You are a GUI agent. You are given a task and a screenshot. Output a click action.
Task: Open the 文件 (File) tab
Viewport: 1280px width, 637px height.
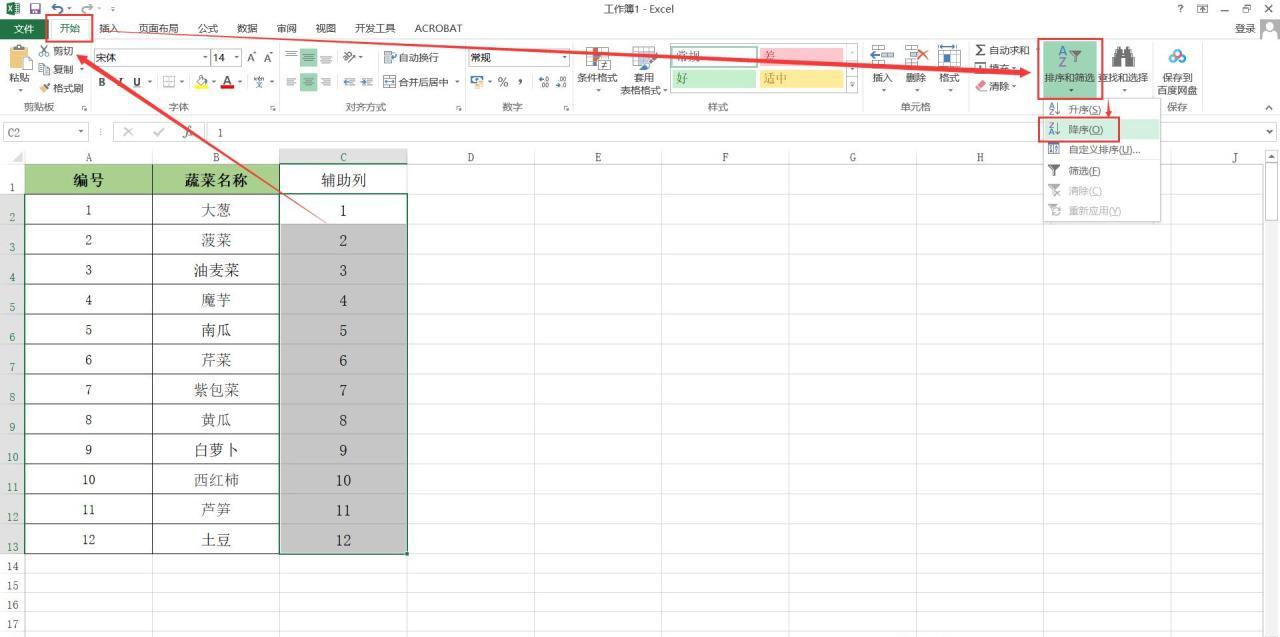pyautogui.click(x=24, y=29)
